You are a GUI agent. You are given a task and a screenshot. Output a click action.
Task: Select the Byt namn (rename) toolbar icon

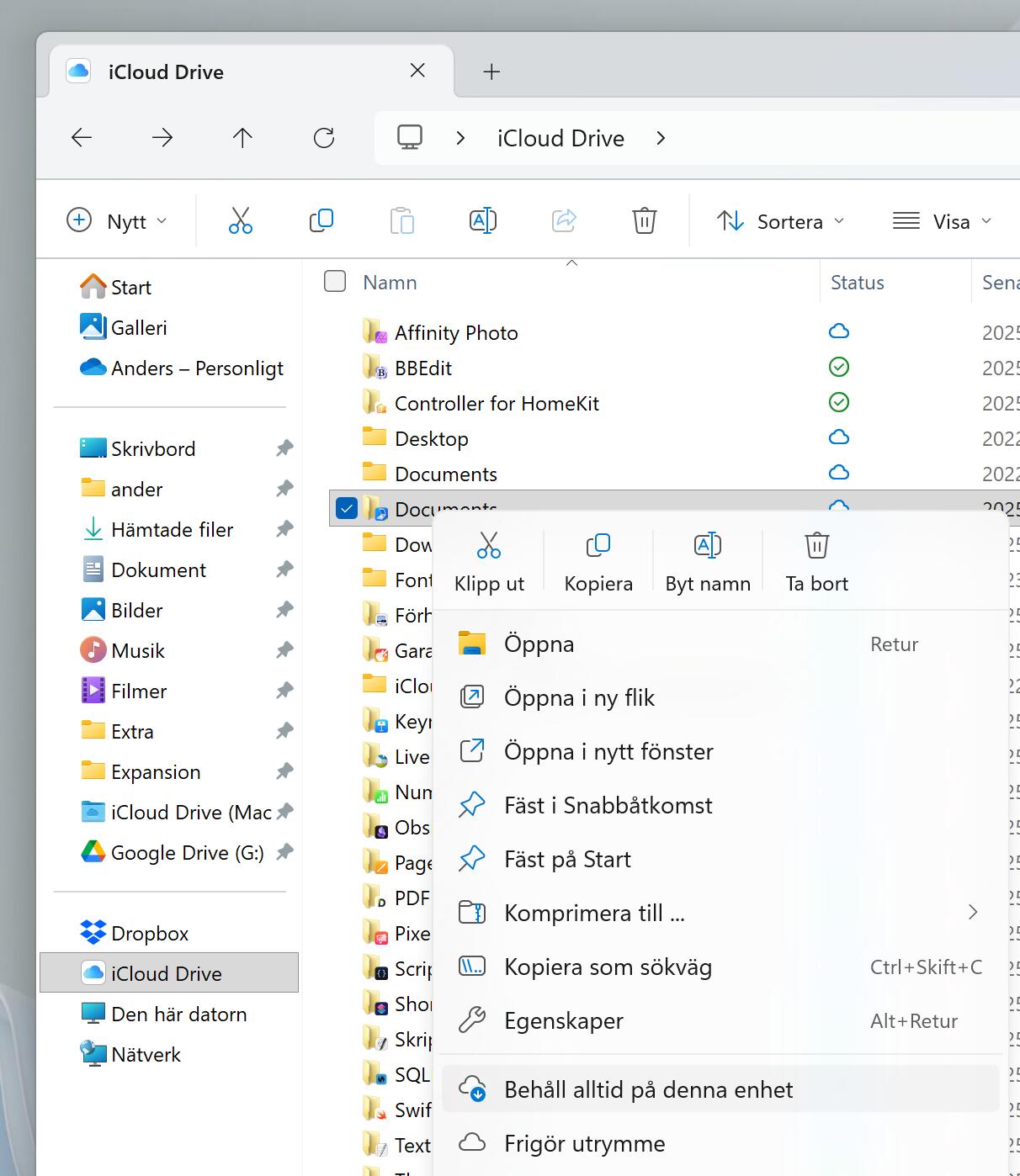pos(482,220)
